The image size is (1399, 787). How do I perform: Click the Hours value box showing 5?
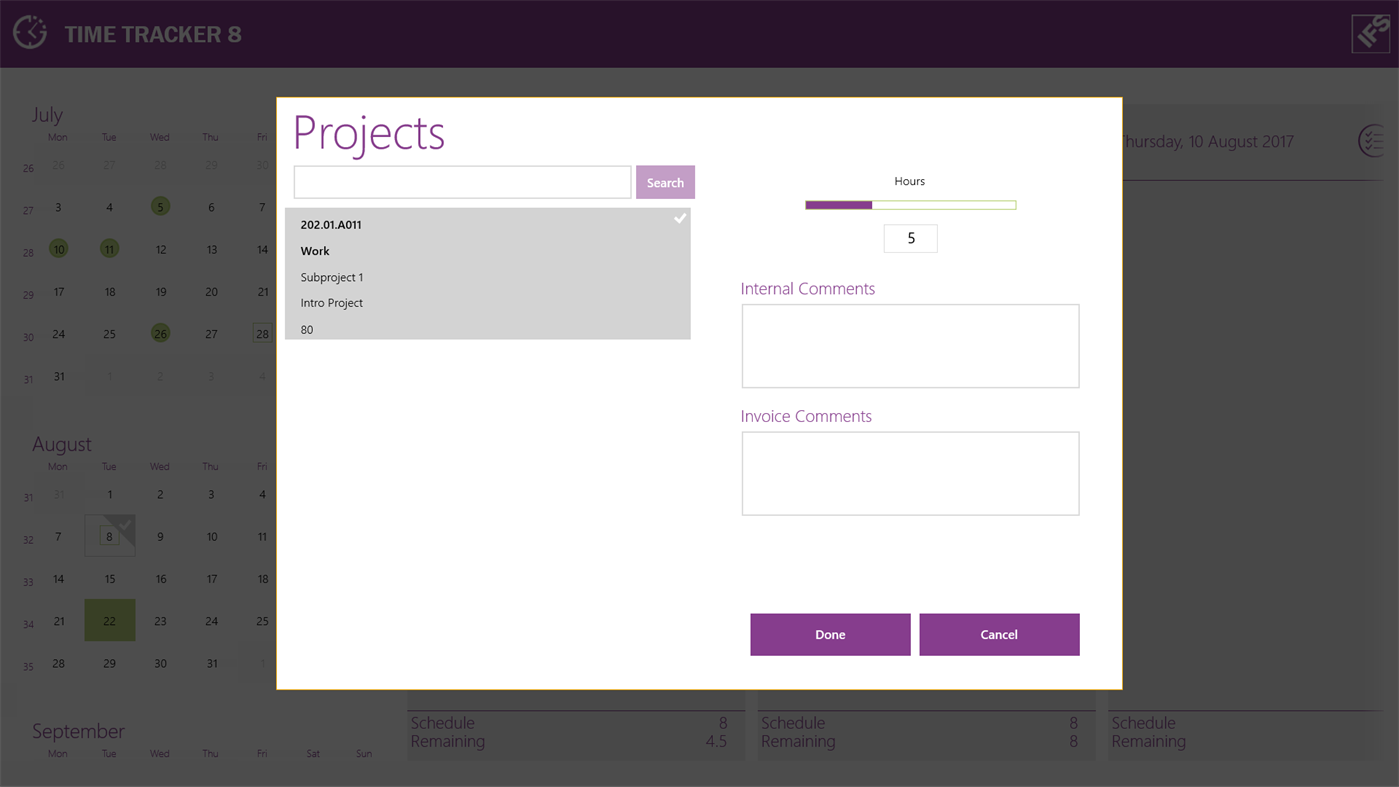(x=910, y=238)
